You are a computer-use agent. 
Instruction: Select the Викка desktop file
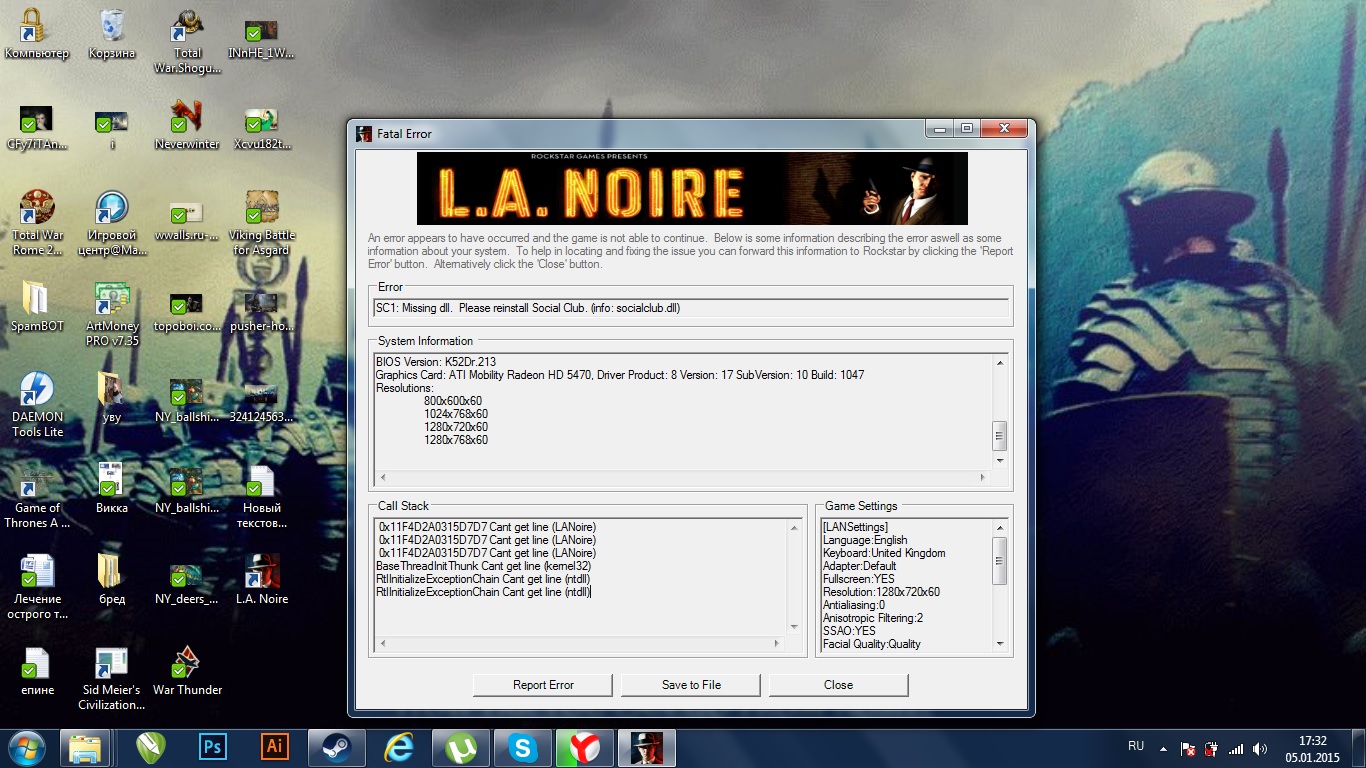(112, 488)
